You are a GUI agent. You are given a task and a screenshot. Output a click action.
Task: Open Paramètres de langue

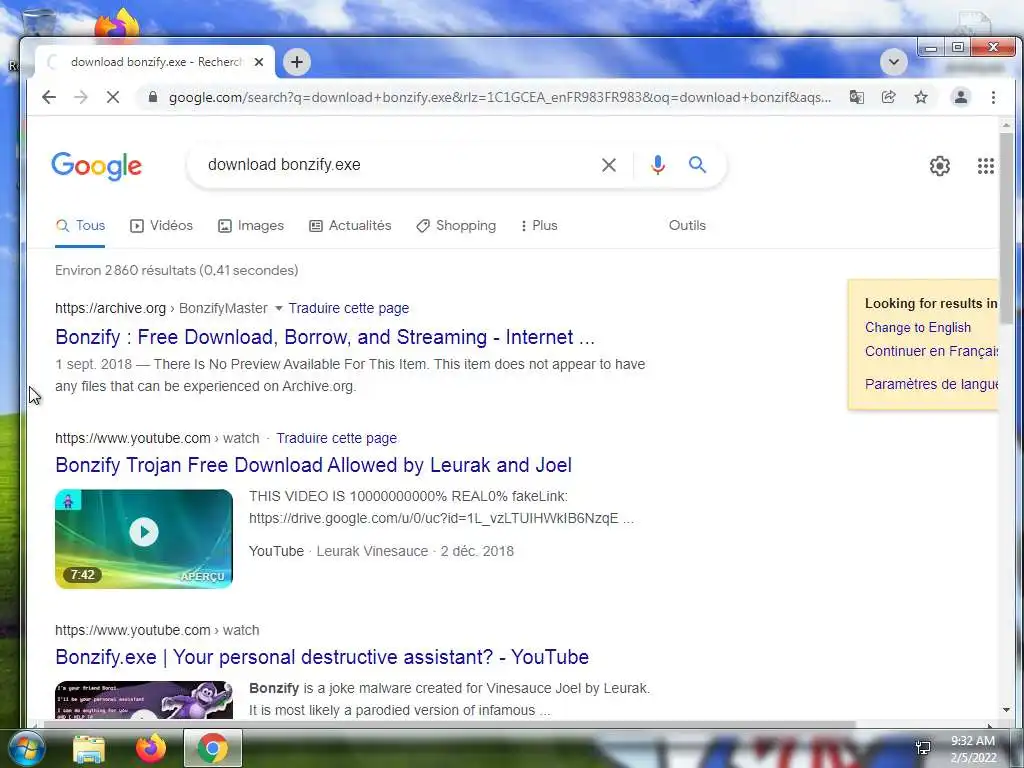tap(931, 385)
